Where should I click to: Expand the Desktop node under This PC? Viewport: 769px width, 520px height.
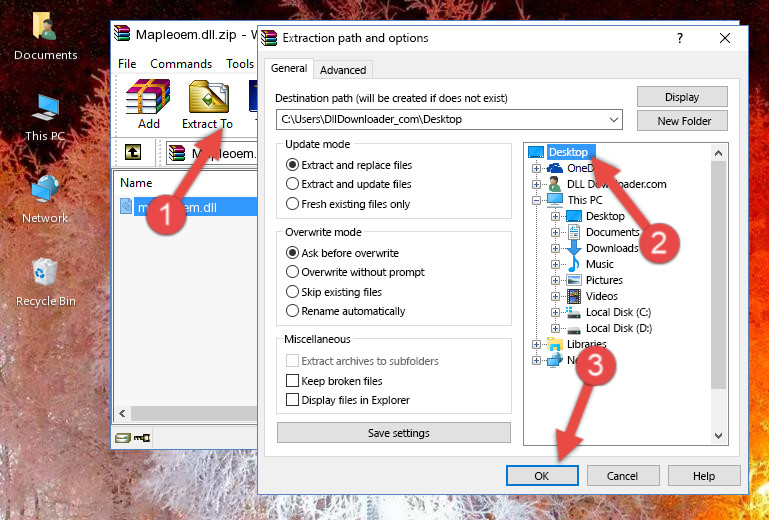555,216
